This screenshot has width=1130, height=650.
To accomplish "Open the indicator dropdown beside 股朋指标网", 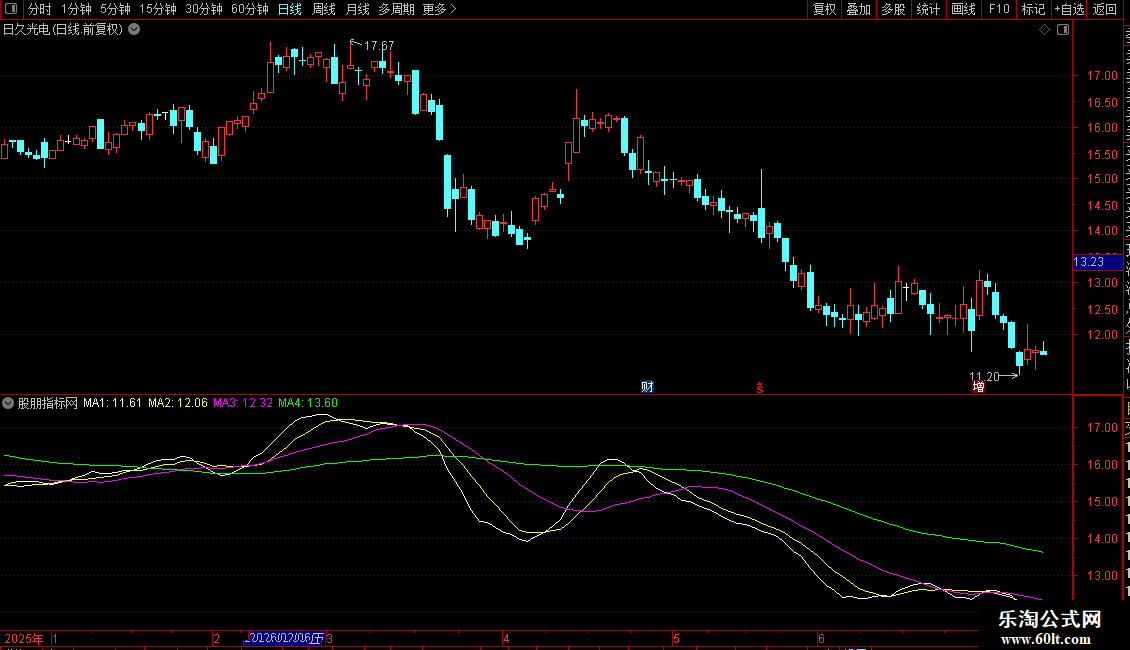I will 8,403.
